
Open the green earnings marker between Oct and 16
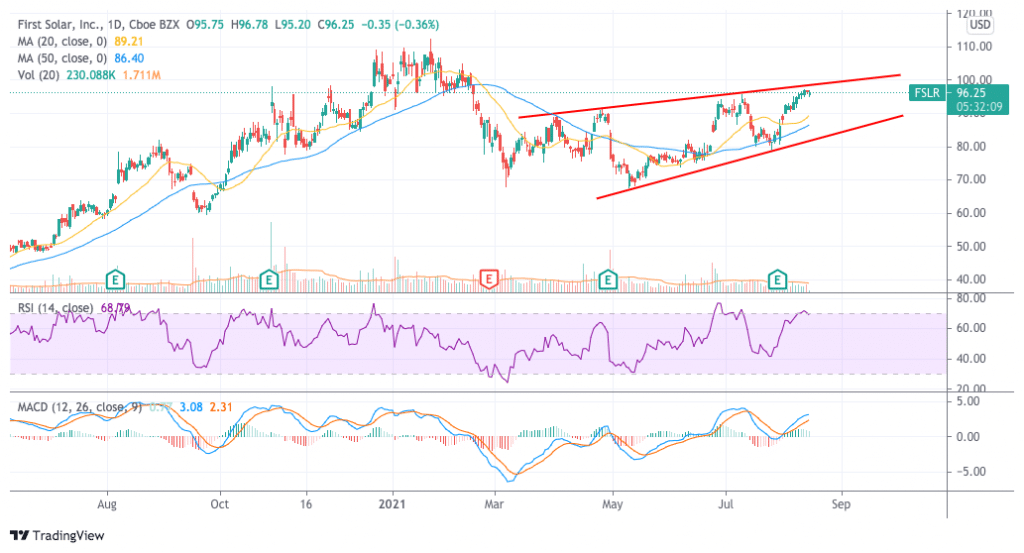click(x=269, y=280)
